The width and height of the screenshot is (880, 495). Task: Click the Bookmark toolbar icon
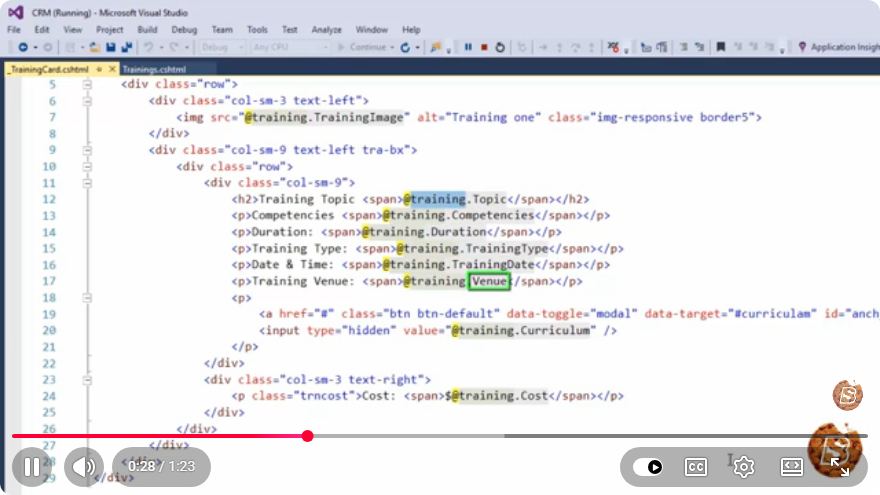(x=721, y=47)
